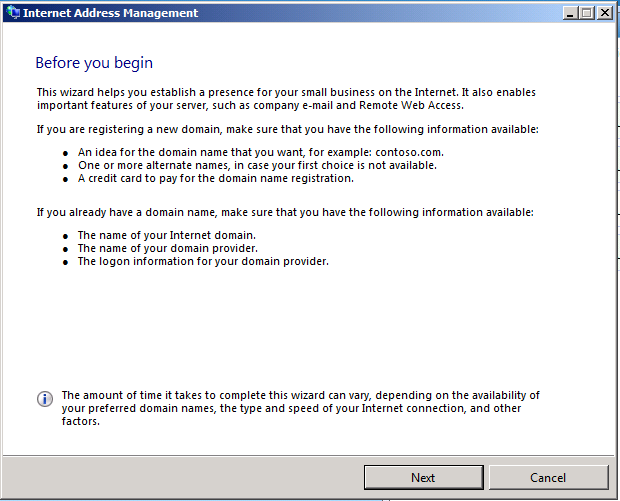Click the blue information icon
This screenshot has height=501, width=620.
pos(45,399)
